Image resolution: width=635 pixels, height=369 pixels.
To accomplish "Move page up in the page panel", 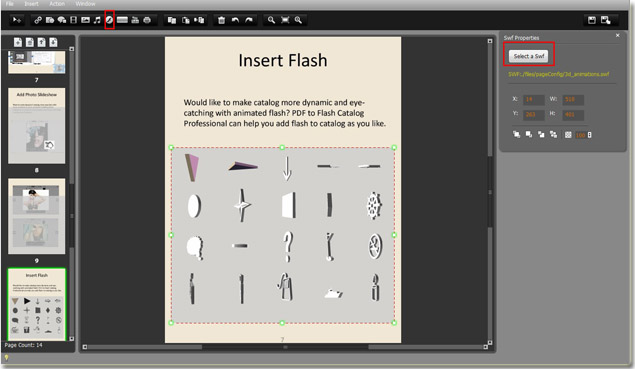I will tap(41, 42).
